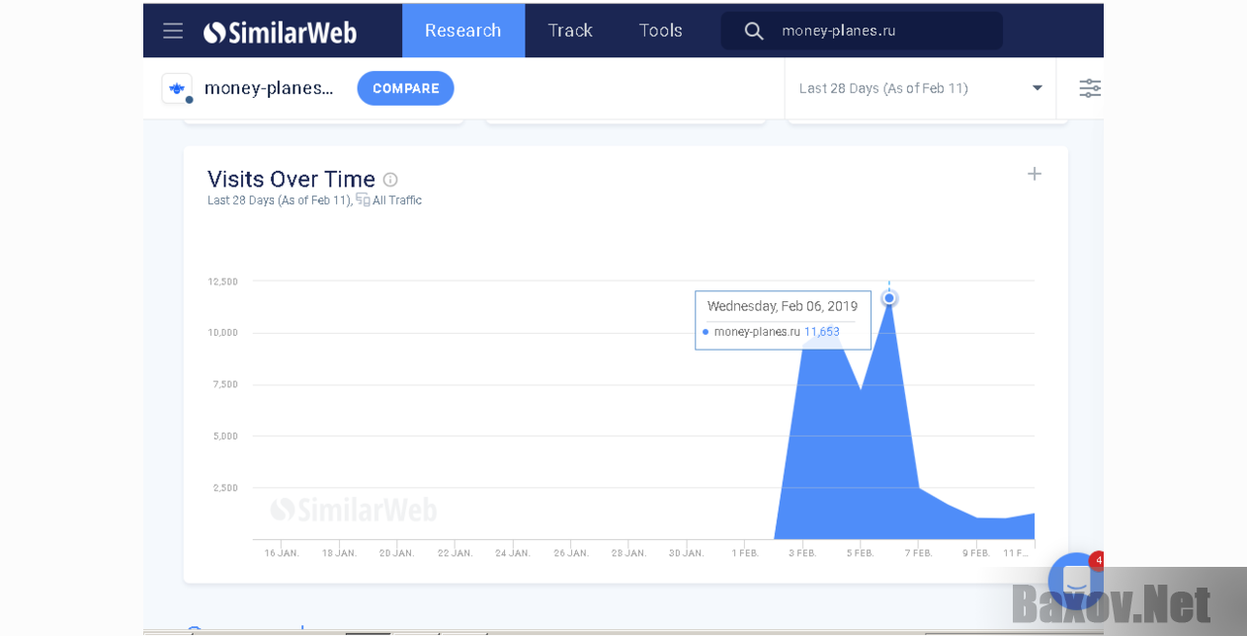This screenshot has height=636, width=1247.
Task: Select the Feb 06 data point on chart
Action: [x=889, y=298]
